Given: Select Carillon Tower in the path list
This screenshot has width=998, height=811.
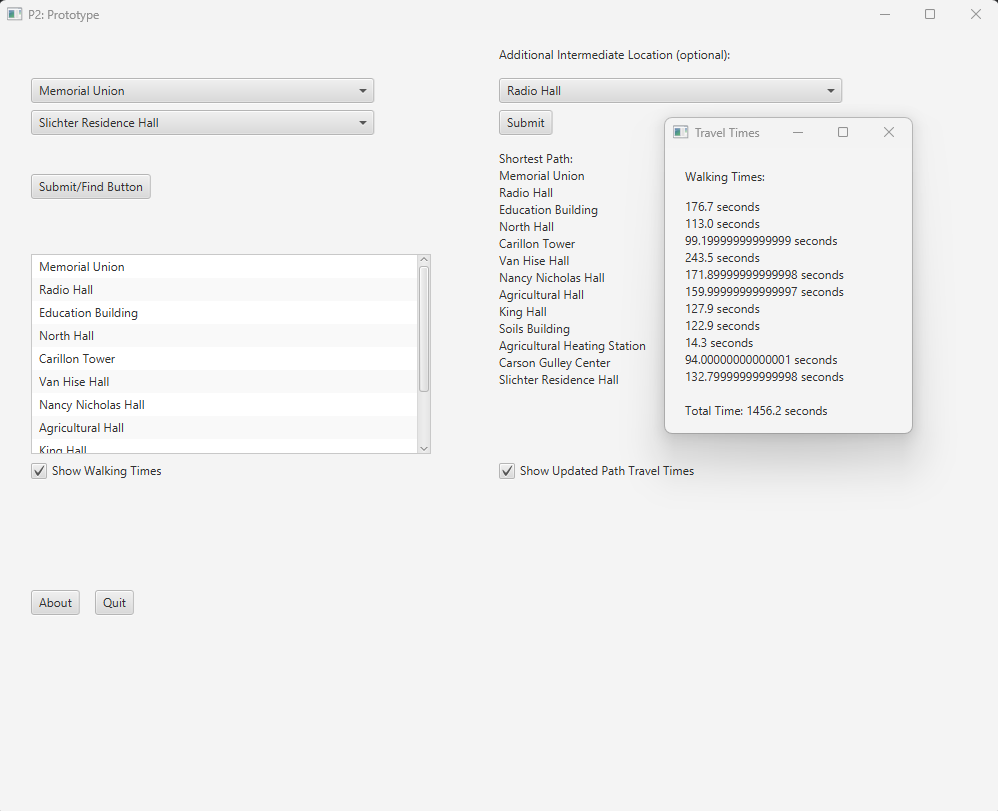Looking at the screenshot, I should tap(77, 359).
